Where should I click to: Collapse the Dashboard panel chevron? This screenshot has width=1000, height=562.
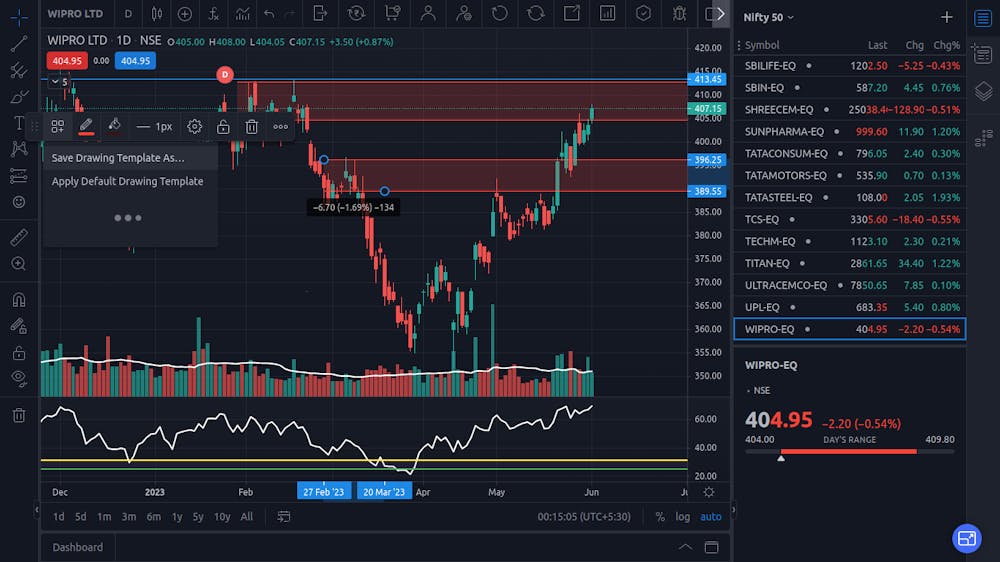685,547
